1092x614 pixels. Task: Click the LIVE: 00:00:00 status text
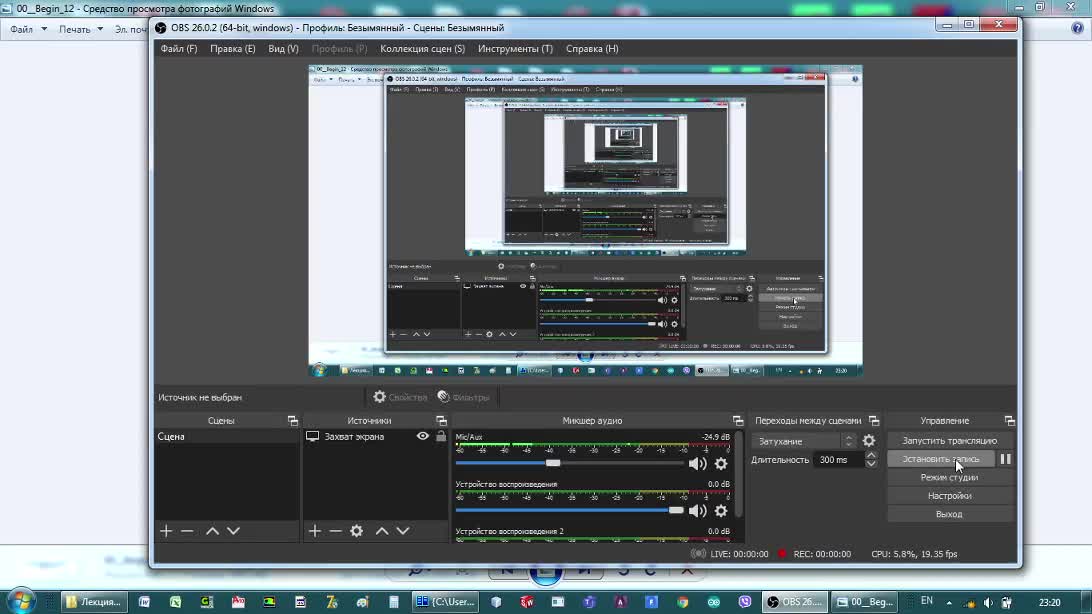coord(739,554)
